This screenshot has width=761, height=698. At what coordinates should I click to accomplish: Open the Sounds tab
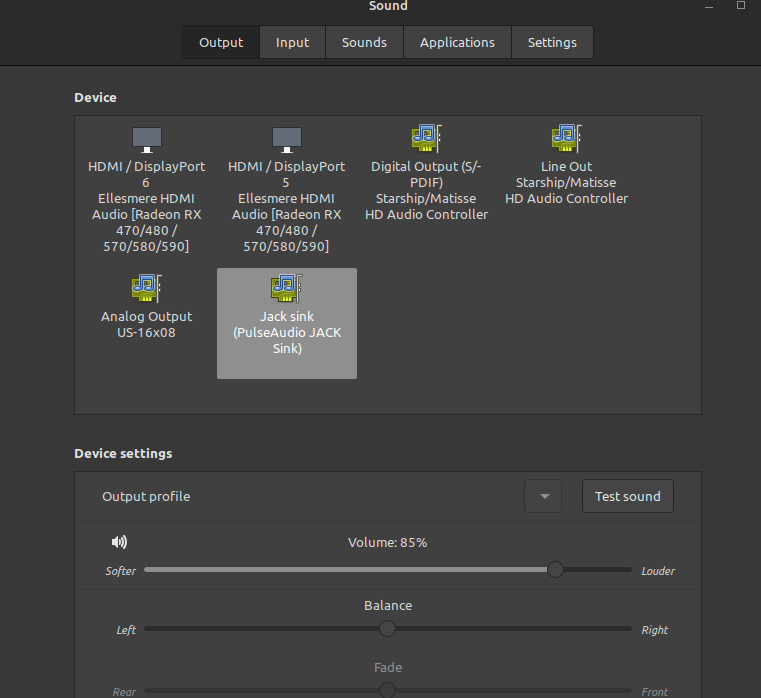click(x=364, y=42)
